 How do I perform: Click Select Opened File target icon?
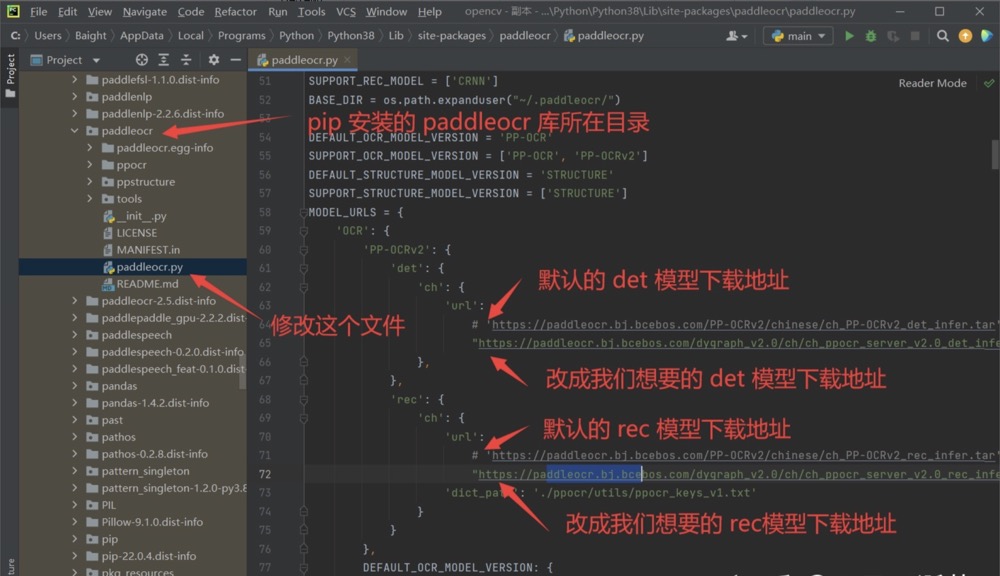click(142, 60)
